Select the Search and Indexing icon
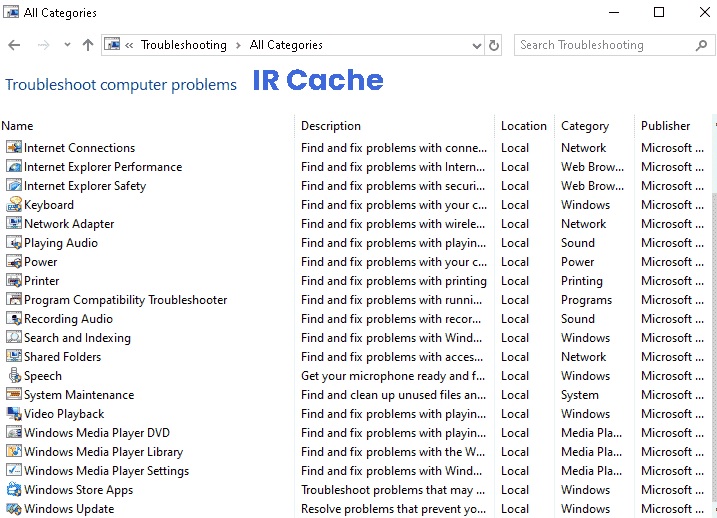Image resolution: width=717 pixels, height=518 pixels. [x=14, y=337]
